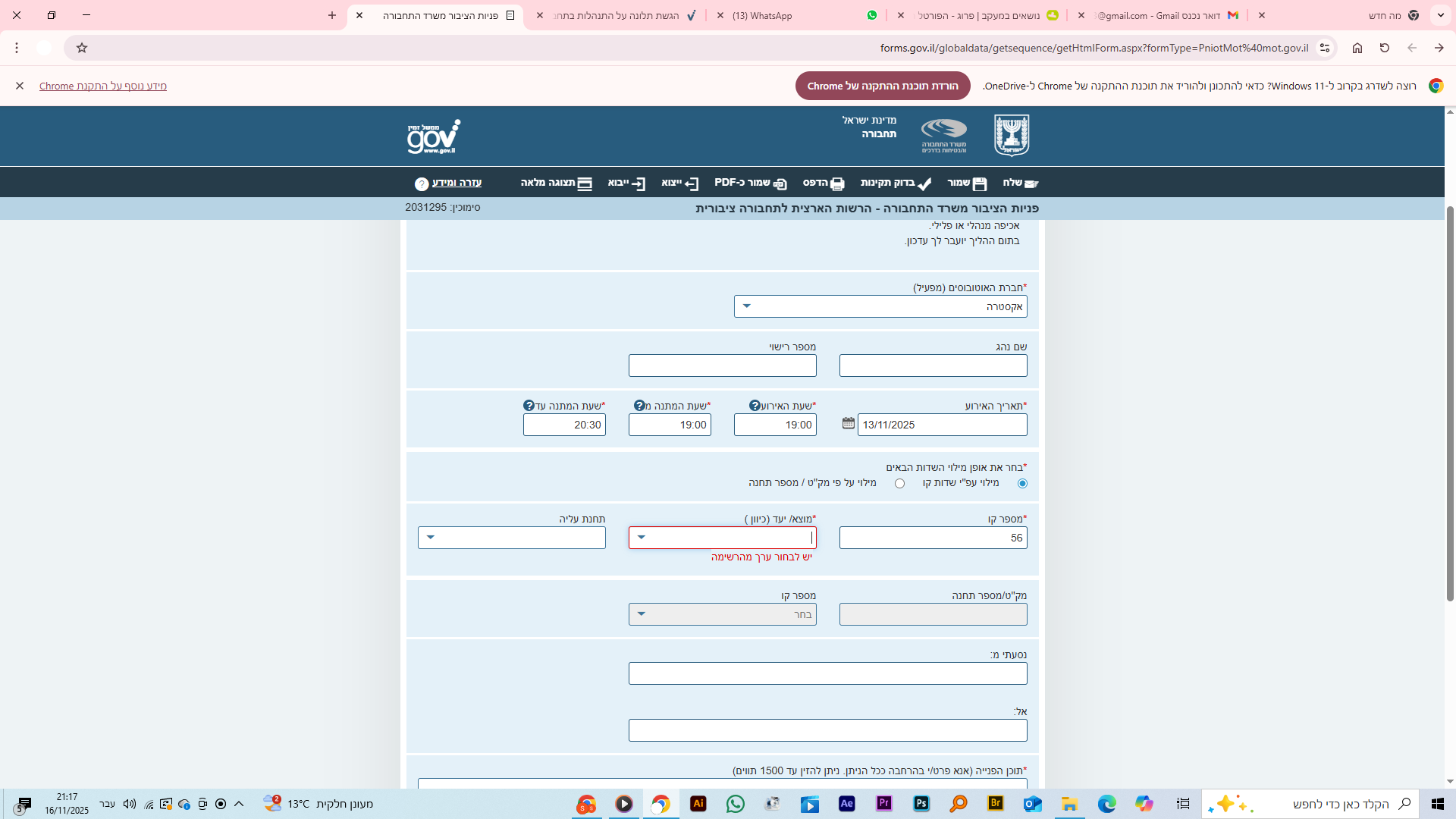Image resolution: width=1456 pixels, height=819 pixels.
Task: Click the driver name (שם נהג) field
Action: click(933, 366)
